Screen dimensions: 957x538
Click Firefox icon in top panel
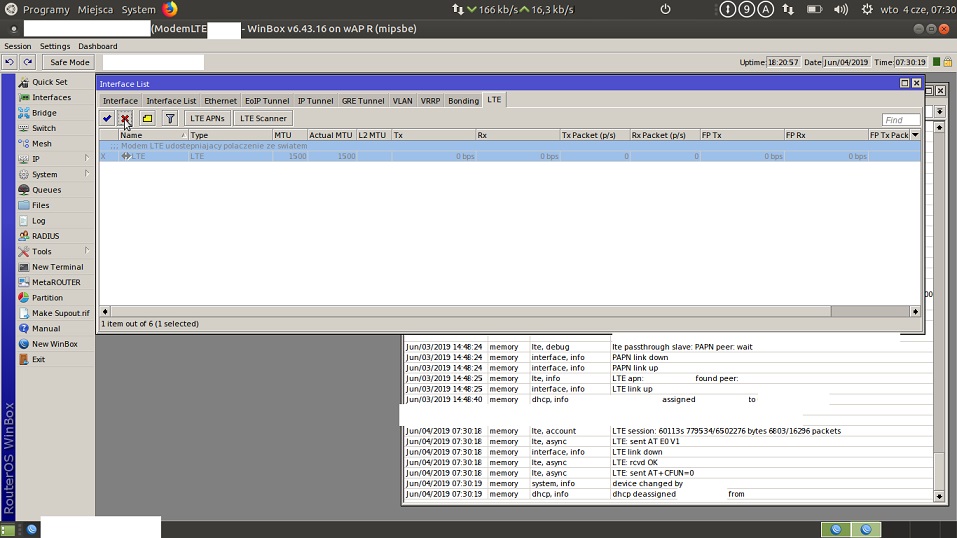click(x=170, y=9)
